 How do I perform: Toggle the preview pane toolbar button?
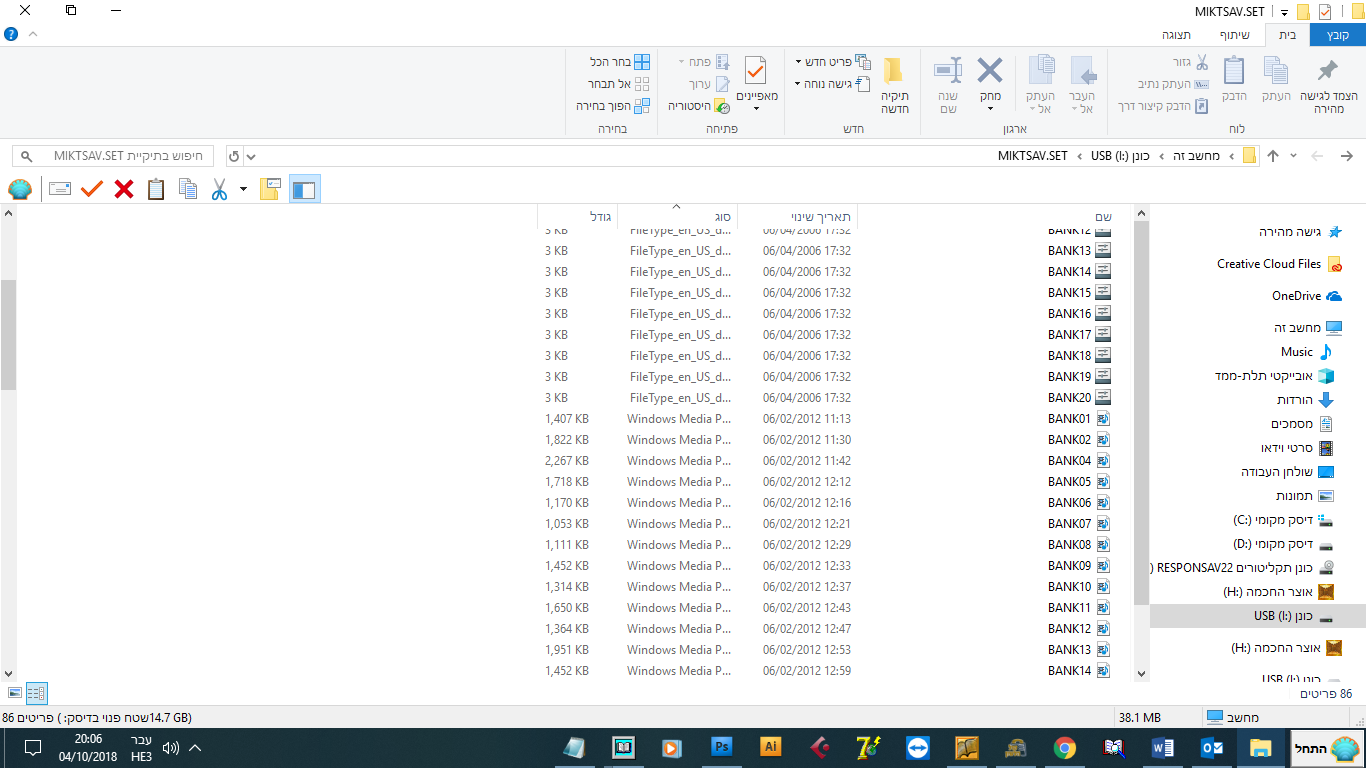point(304,189)
